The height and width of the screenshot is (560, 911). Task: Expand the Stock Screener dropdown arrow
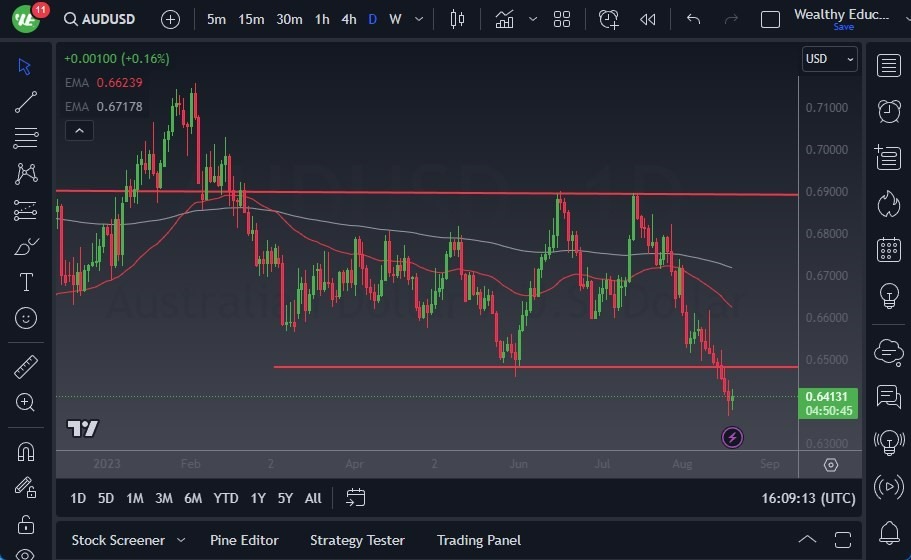coord(181,540)
